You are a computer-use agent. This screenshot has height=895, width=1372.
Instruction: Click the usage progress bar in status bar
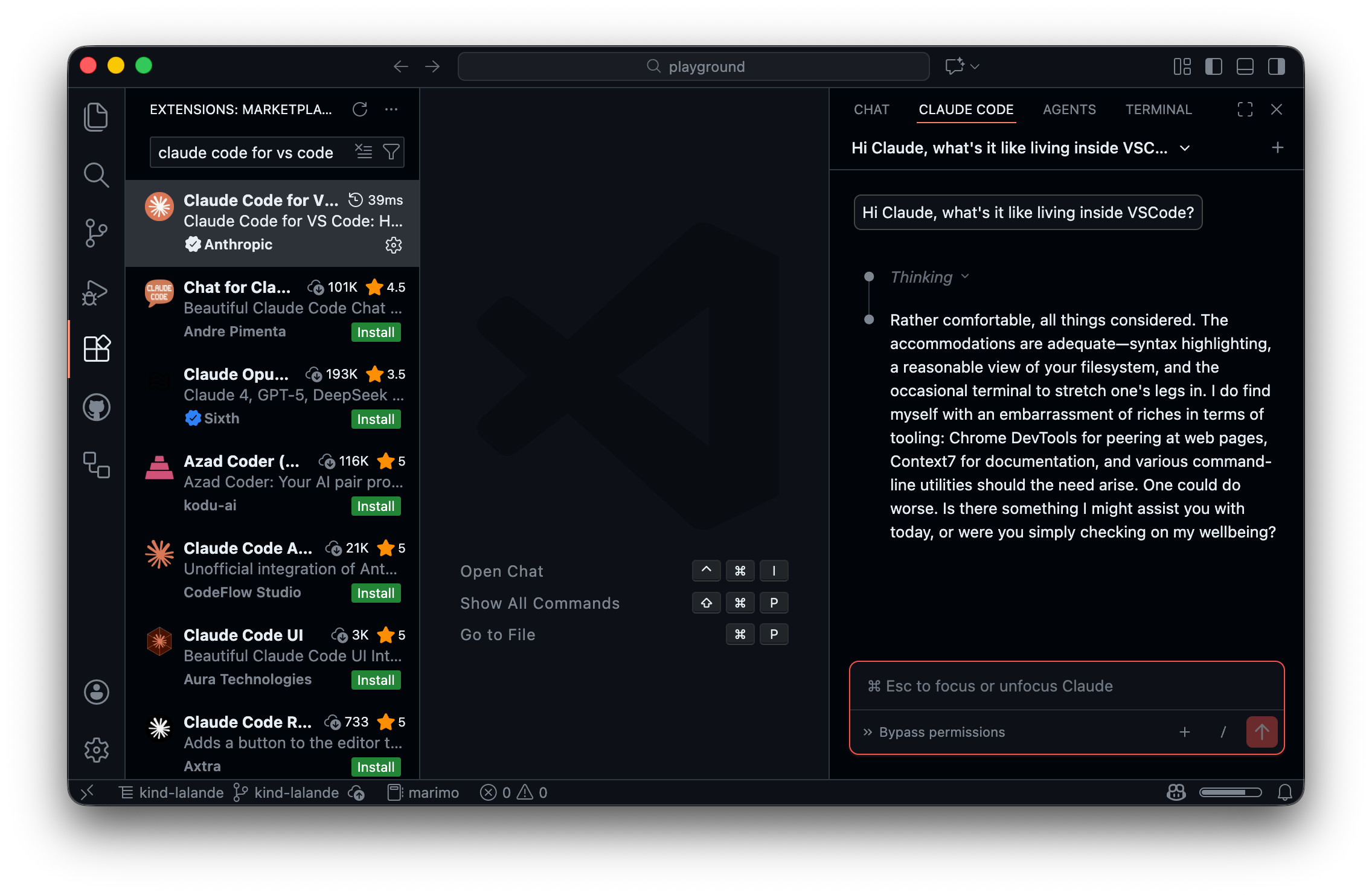(1230, 792)
